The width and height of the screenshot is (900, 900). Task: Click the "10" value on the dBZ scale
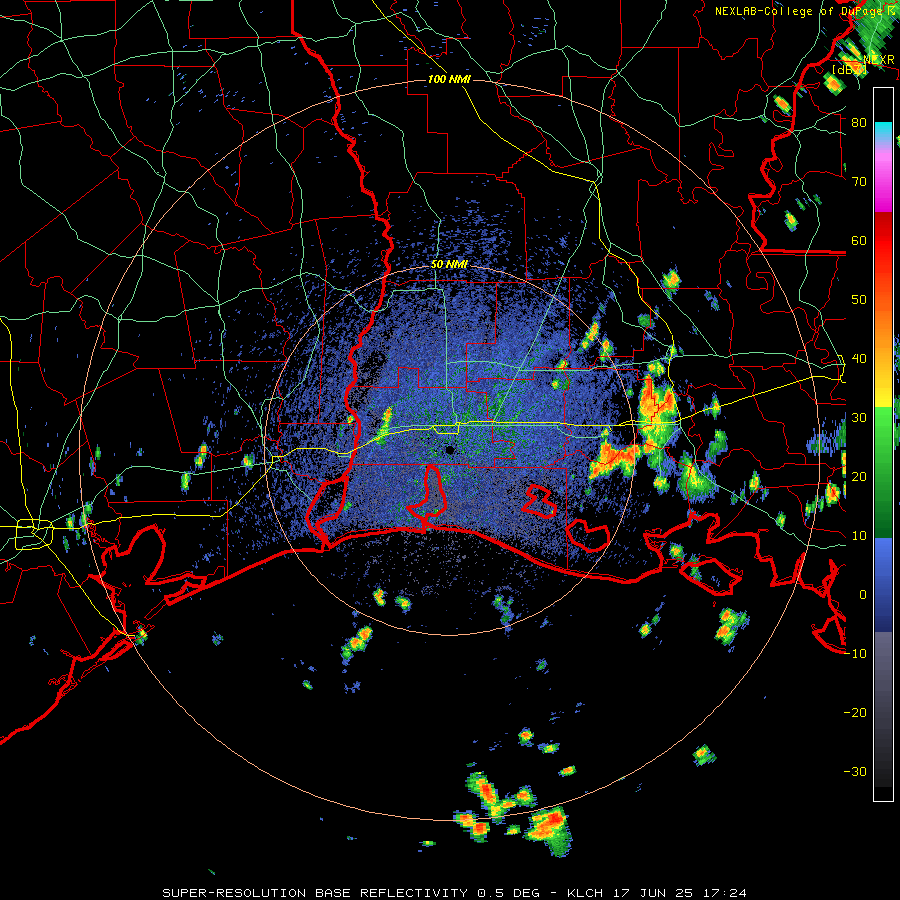[859, 536]
